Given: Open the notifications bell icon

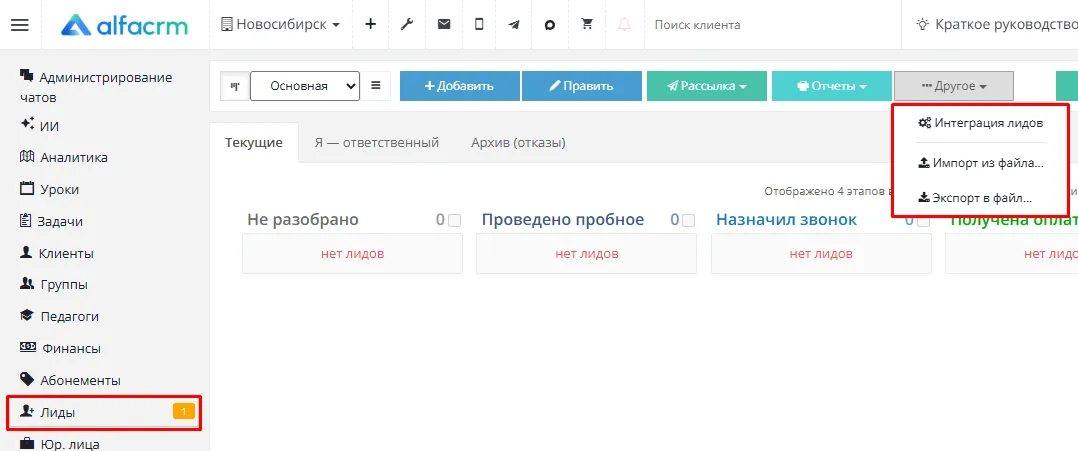Looking at the screenshot, I should click(x=624, y=25).
